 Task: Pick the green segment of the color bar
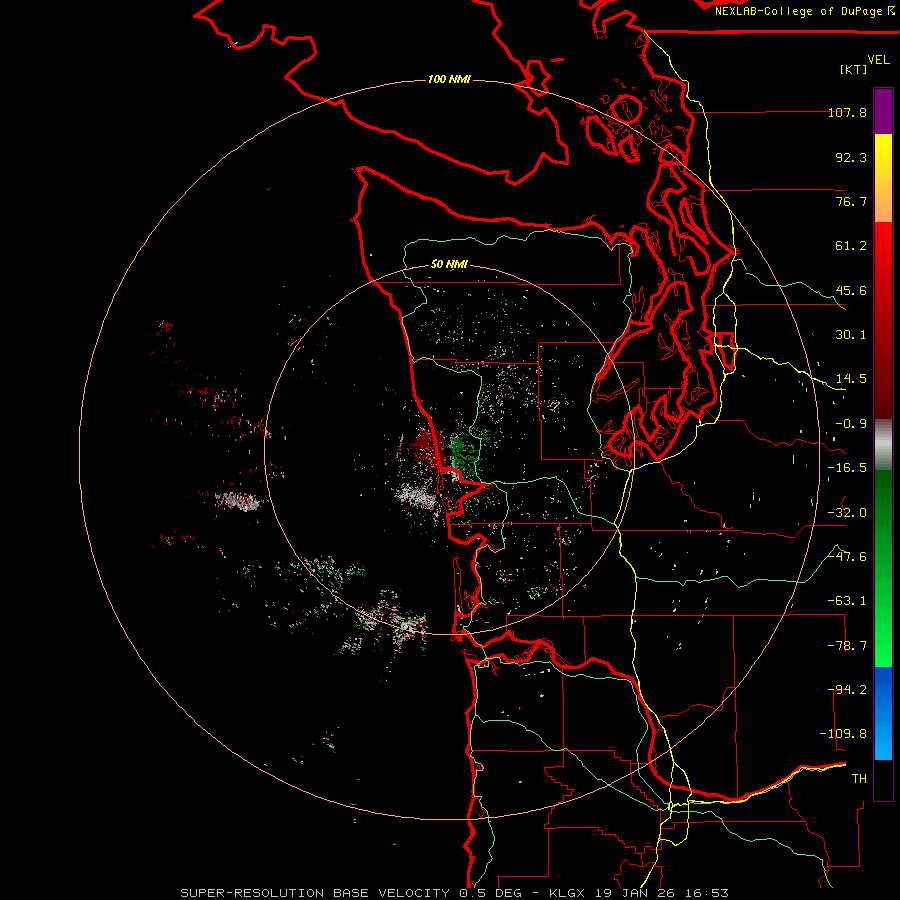(x=883, y=568)
